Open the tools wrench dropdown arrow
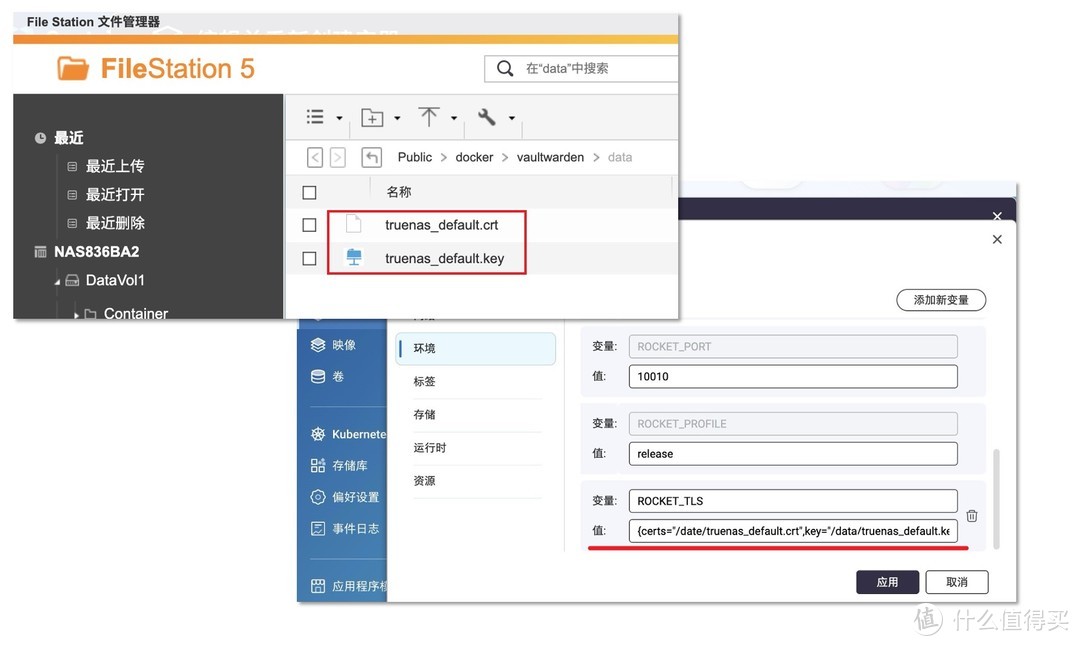This screenshot has width=1080, height=646. (512, 118)
